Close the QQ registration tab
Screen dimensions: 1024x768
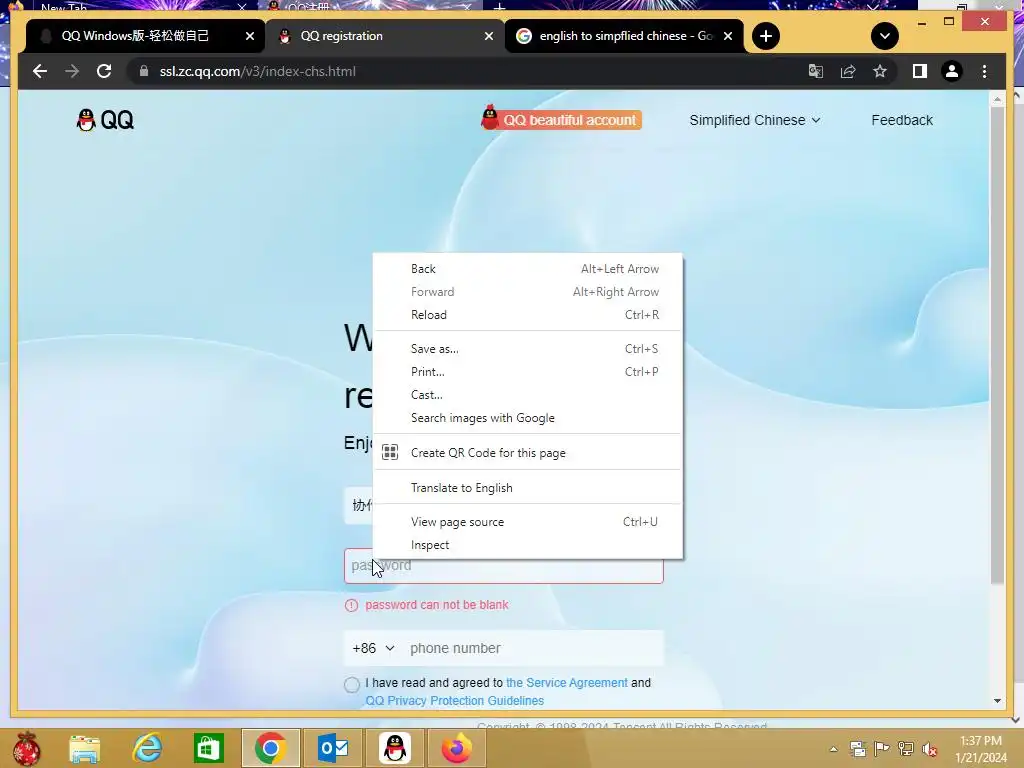pos(488,37)
